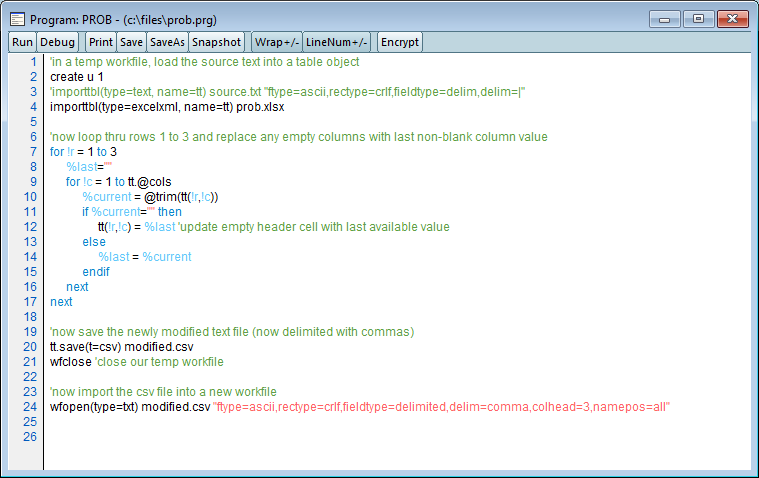Place cursor on the 'create u 1' line
Viewport: 759px width, 478px height.
click(x=77, y=77)
